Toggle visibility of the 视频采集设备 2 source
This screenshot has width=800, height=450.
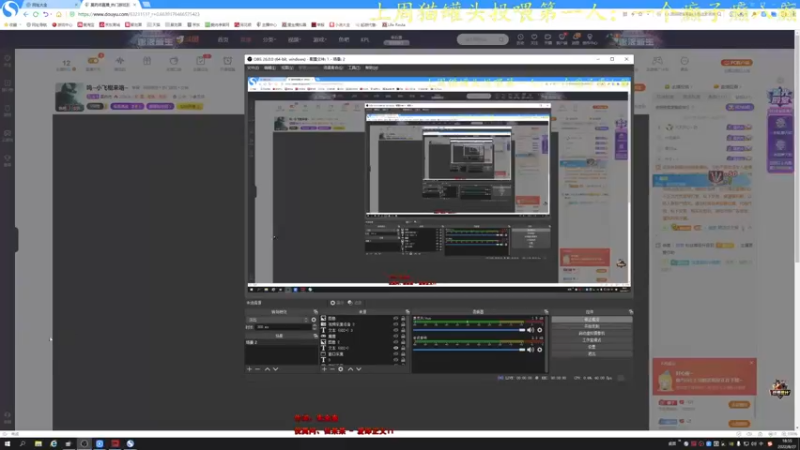[x=395, y=324]
